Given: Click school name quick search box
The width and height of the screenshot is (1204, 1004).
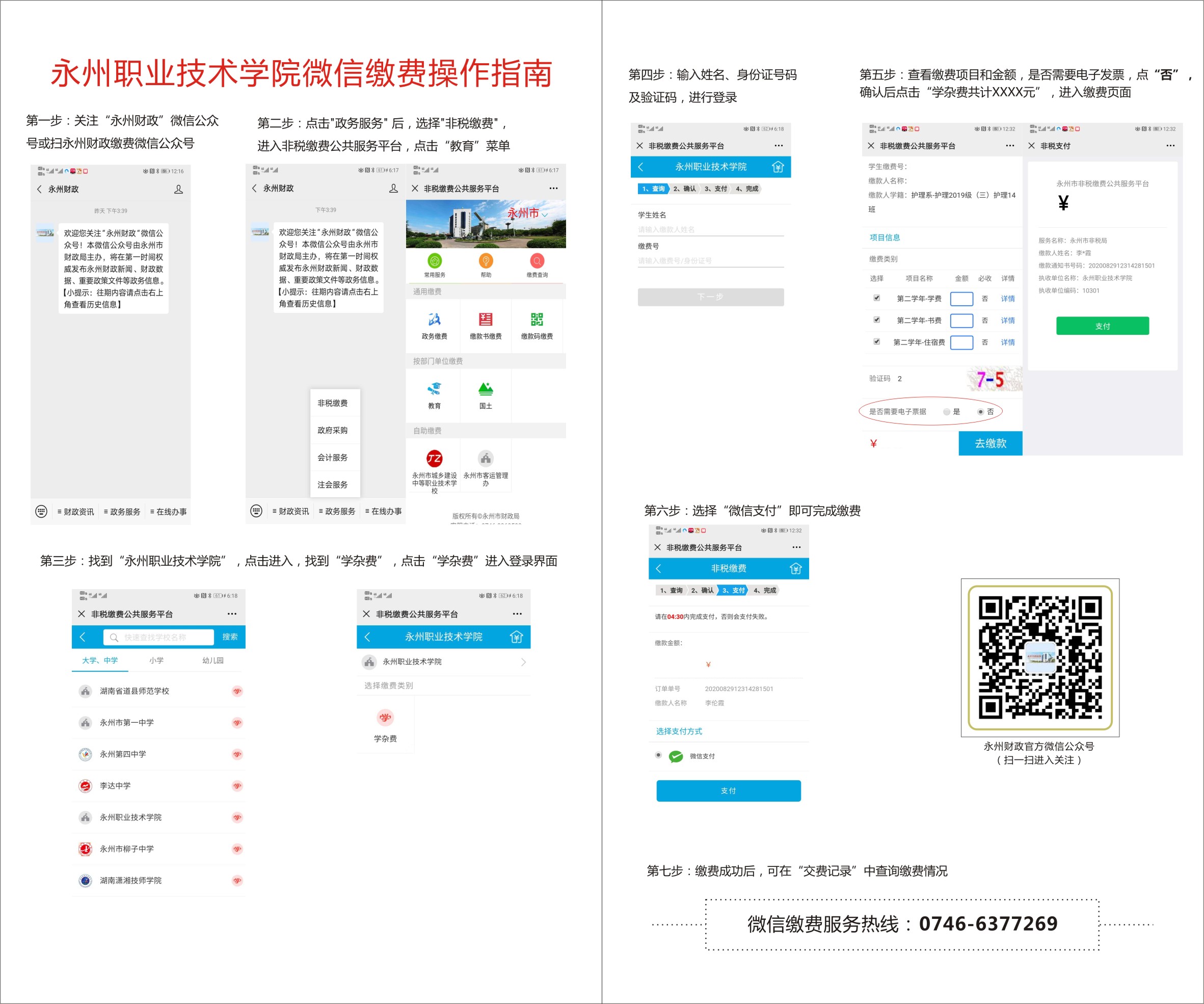Looking at the screenshot, I should pos(158,637).
